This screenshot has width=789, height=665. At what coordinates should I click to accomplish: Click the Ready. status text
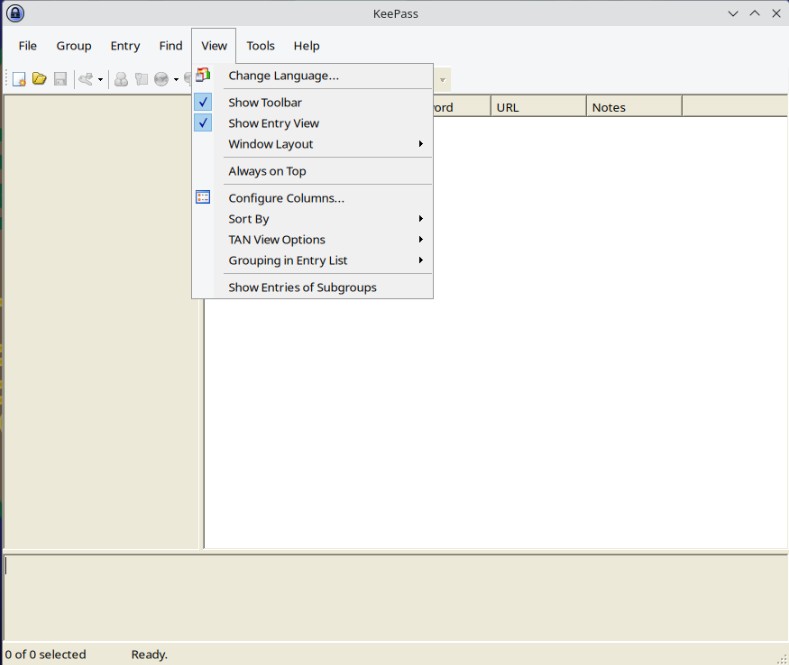coord(149,654)
